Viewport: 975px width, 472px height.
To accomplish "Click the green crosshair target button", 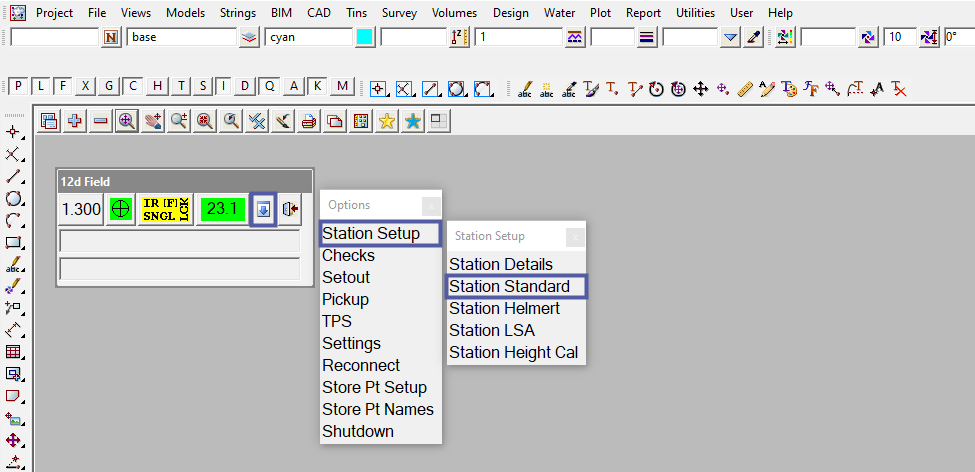I will 120,210.
